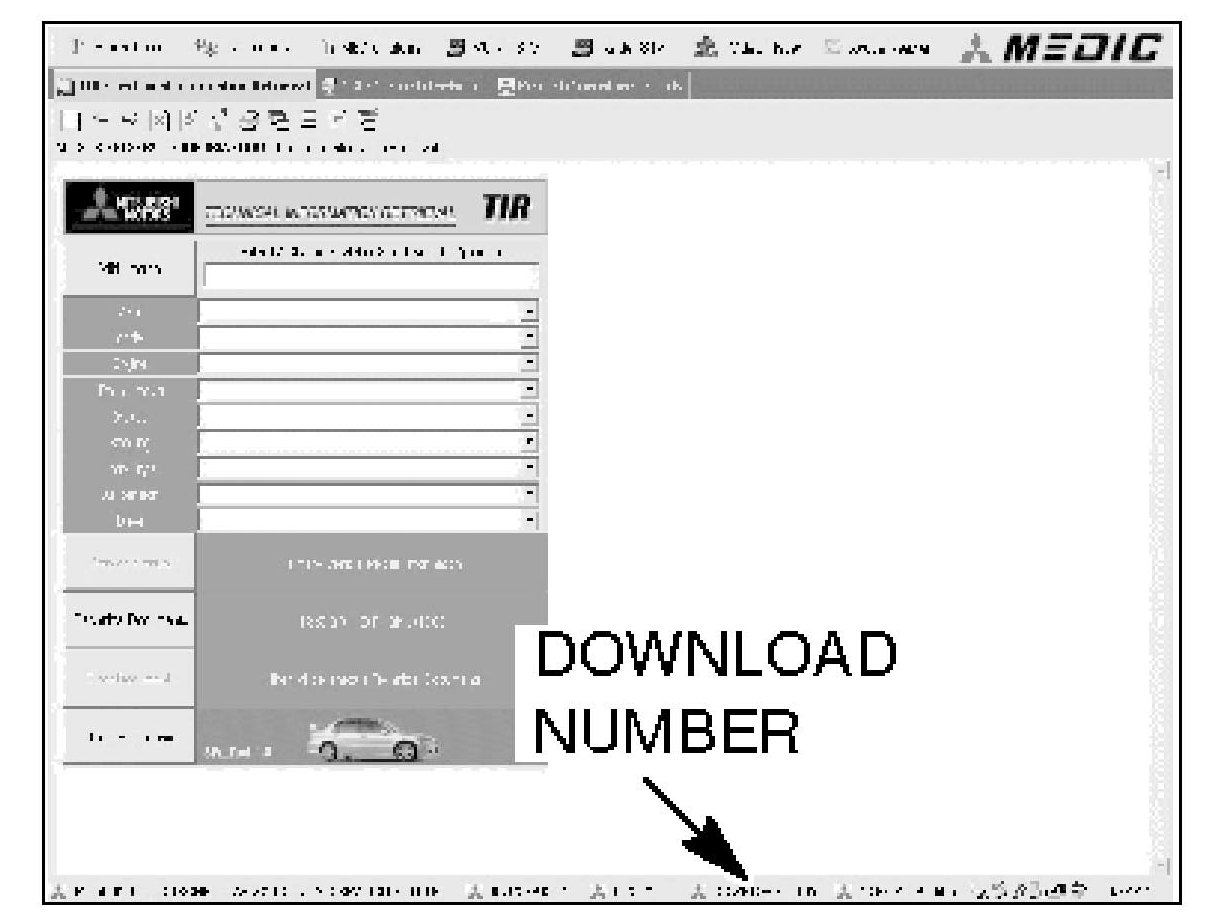Click the Technical Information Retrieval title link
Image resolution: width=1213 pixels, height=919 pixels.
pos(330,211)
